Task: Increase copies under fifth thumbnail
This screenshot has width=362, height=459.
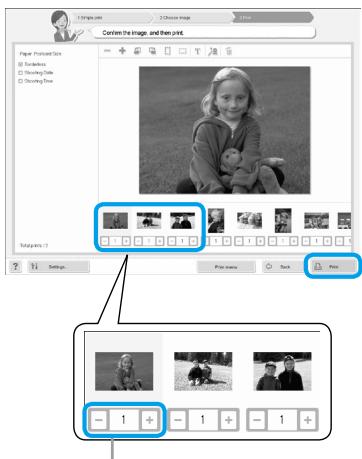Action: [x=260, y=241]
